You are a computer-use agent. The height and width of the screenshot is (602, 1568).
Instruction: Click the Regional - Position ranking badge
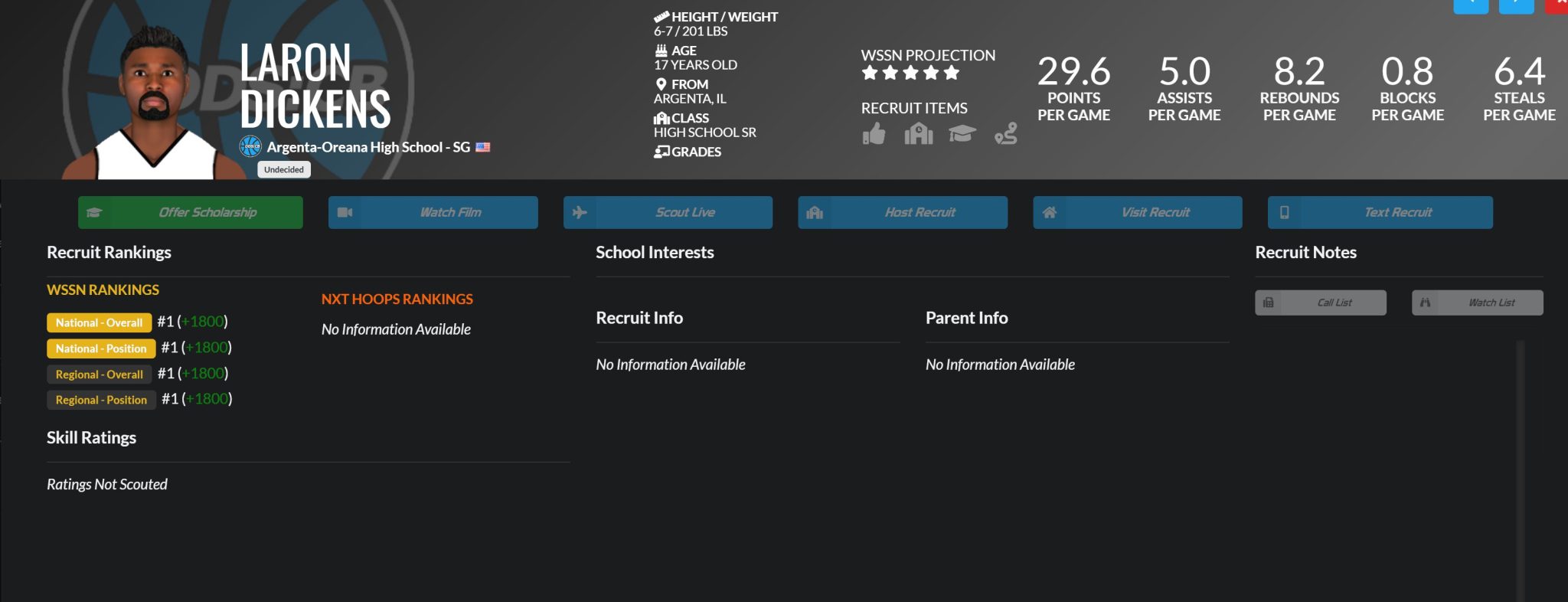[101, 400]
